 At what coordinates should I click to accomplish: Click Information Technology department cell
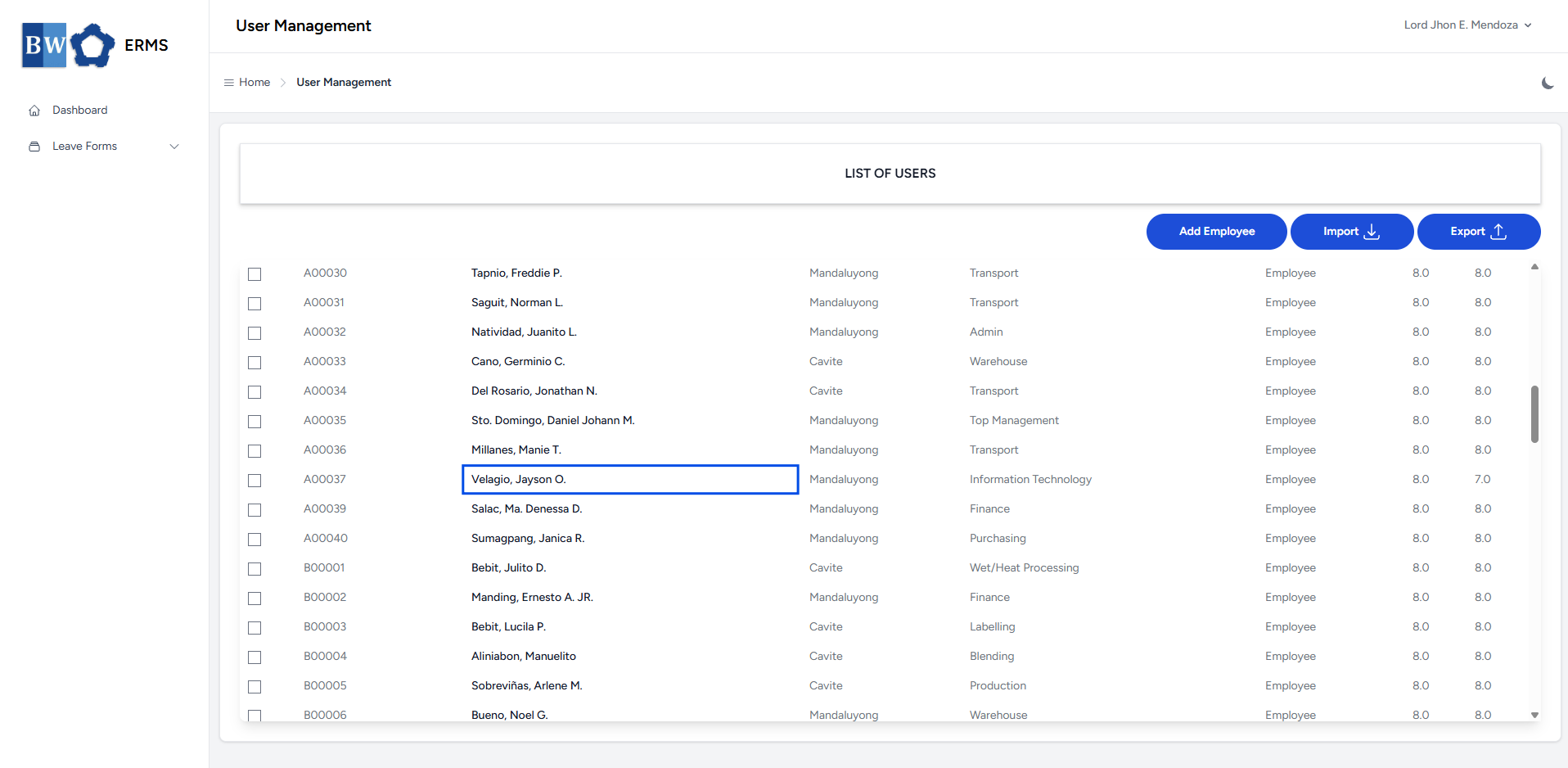coord(1030,480)
